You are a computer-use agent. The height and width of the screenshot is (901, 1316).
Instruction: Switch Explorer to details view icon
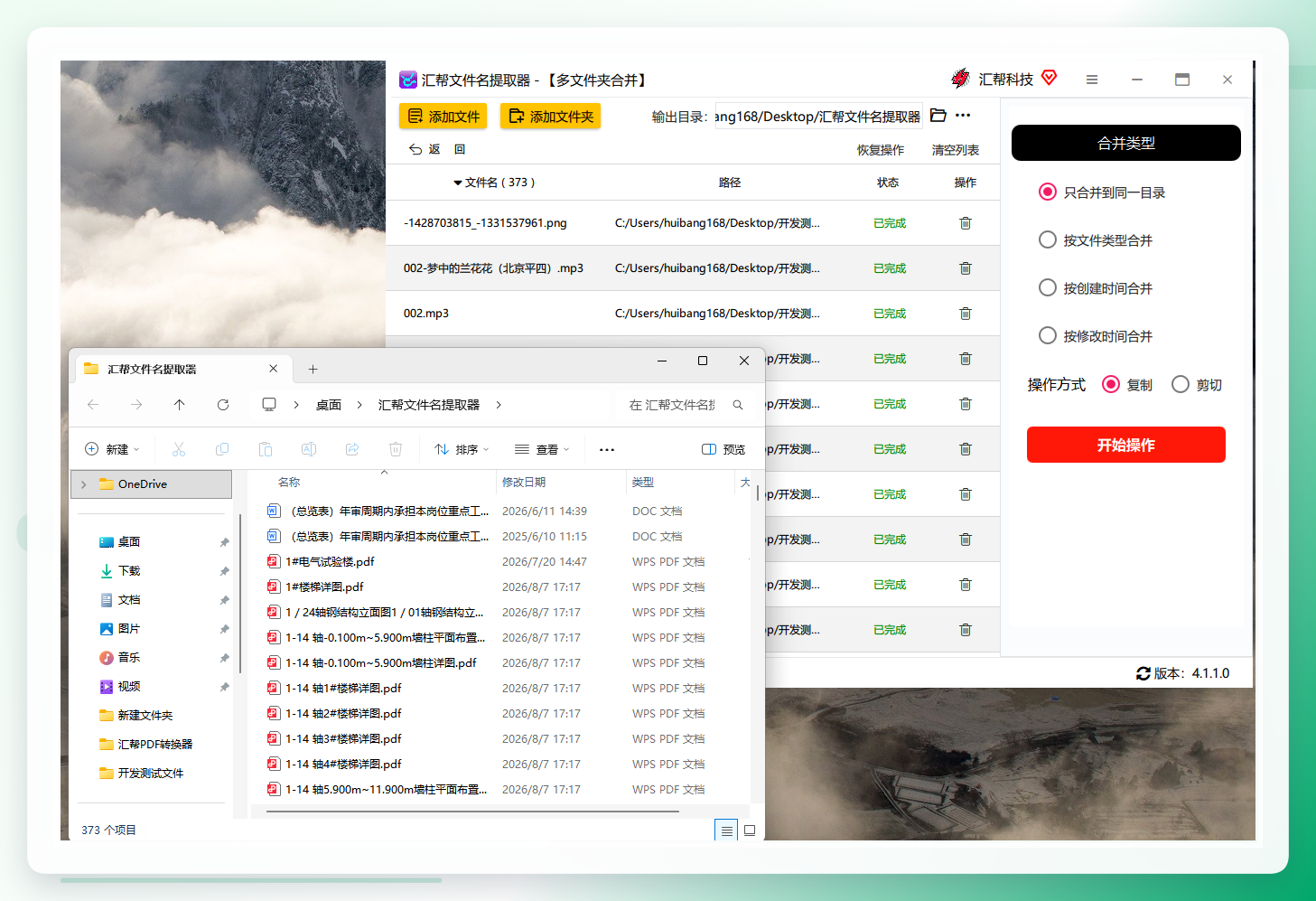pyautogui.click(x=726, y=831)
